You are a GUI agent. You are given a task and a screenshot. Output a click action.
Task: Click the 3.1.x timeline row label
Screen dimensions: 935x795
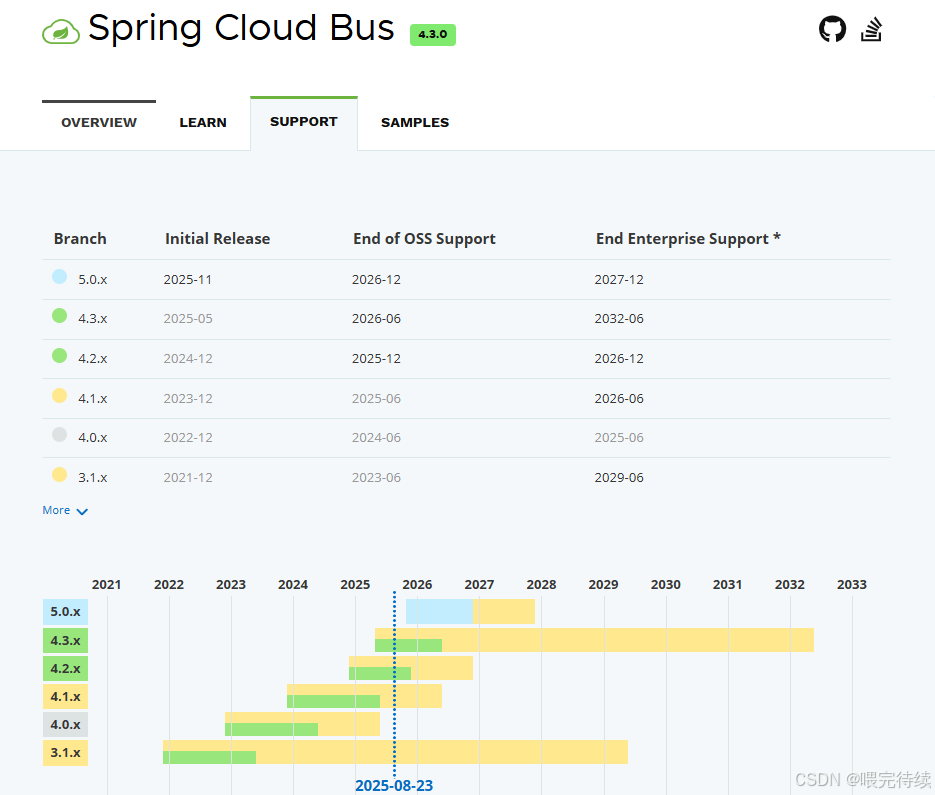tap(66, 753)
